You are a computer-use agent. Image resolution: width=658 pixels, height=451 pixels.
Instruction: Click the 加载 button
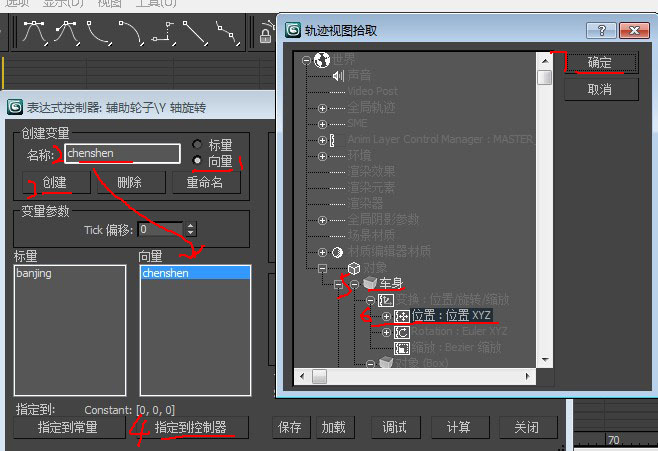pos(335,427)
